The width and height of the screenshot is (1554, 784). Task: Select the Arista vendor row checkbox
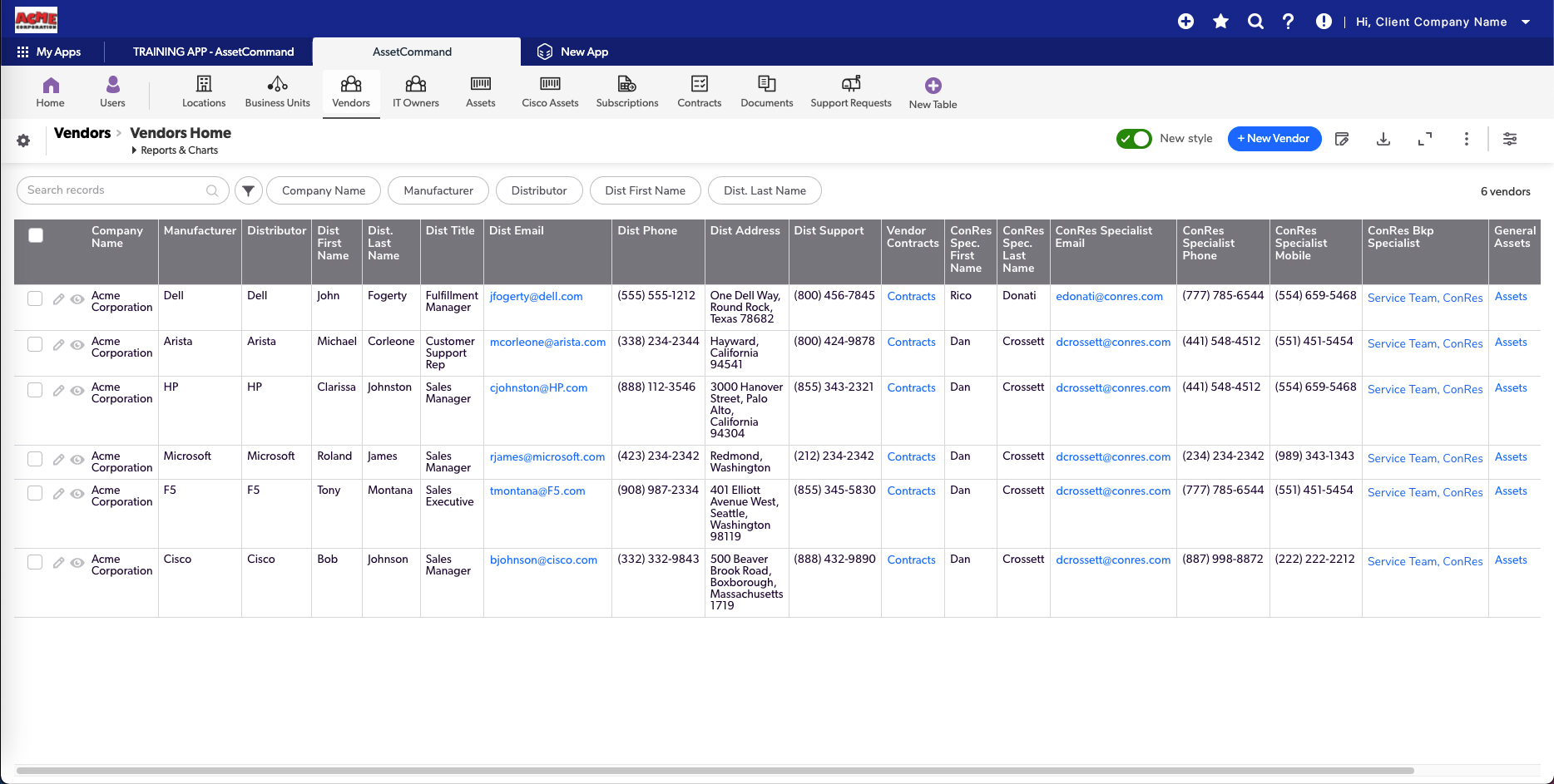click(35, 344)
